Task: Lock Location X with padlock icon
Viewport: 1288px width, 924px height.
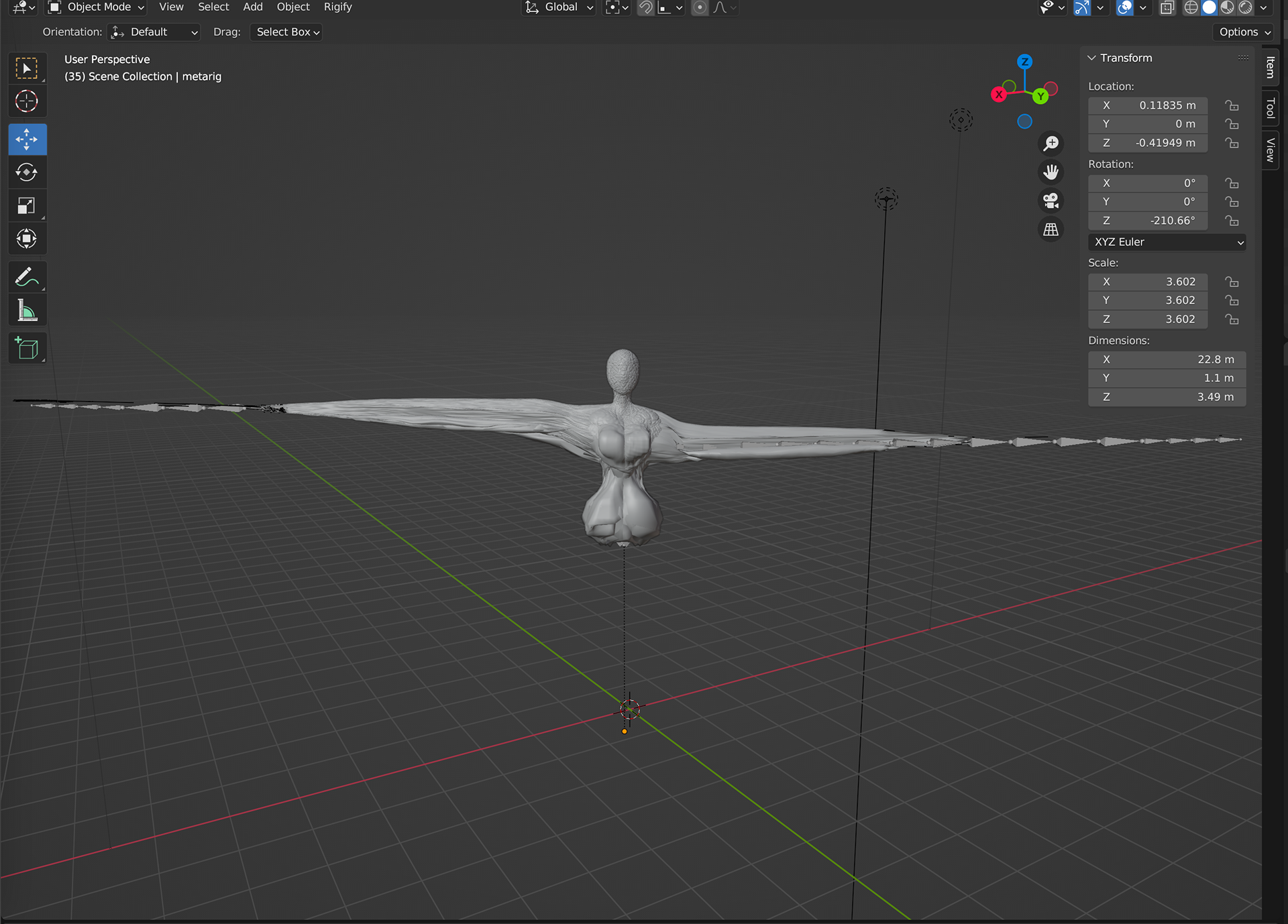Action: pyautogui.click(x=1232, y=105)
